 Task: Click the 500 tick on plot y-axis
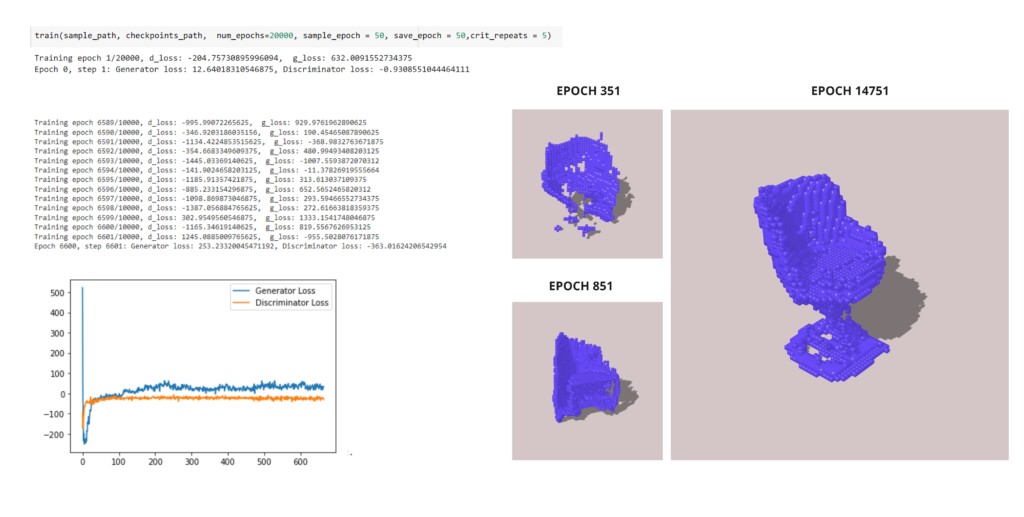point(59,292)
